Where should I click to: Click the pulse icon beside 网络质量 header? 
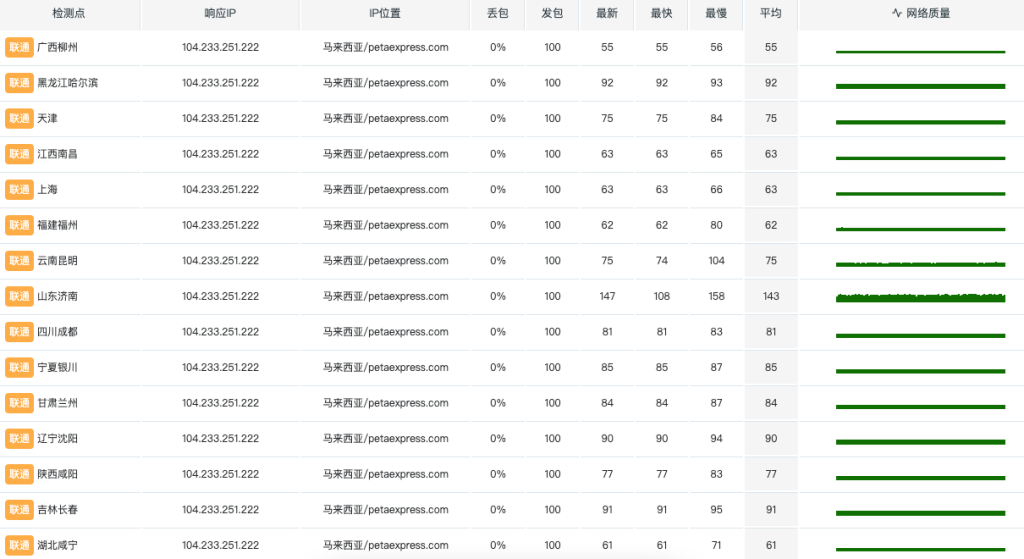coord(897,14)
